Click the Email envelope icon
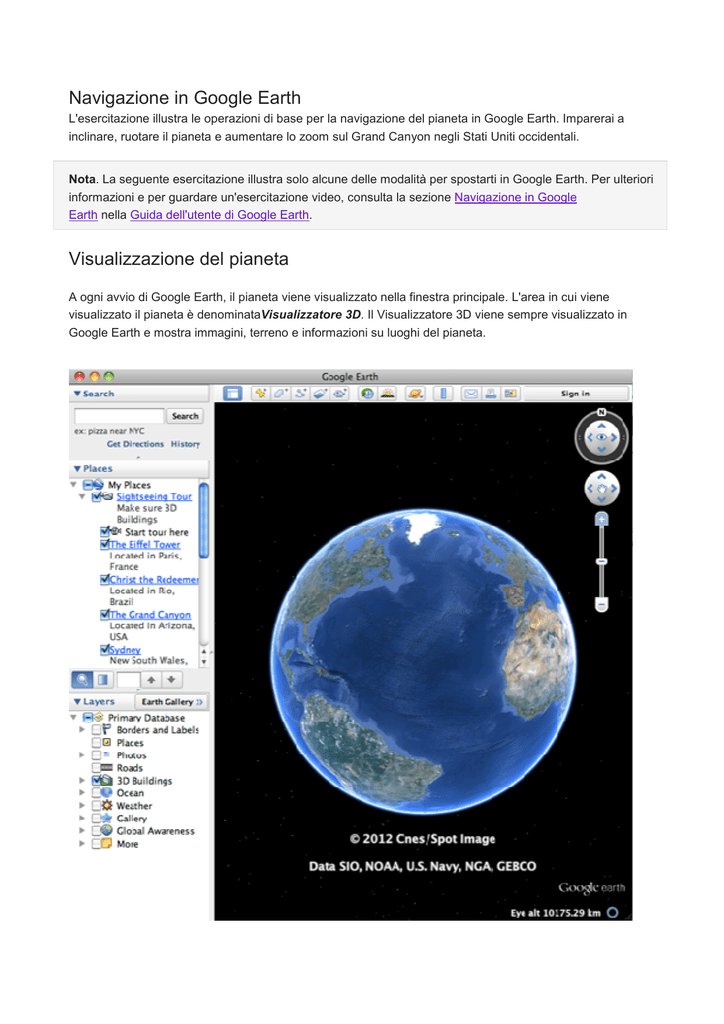The height and width of the screenshot is (1024, 724). coord(471,393)
